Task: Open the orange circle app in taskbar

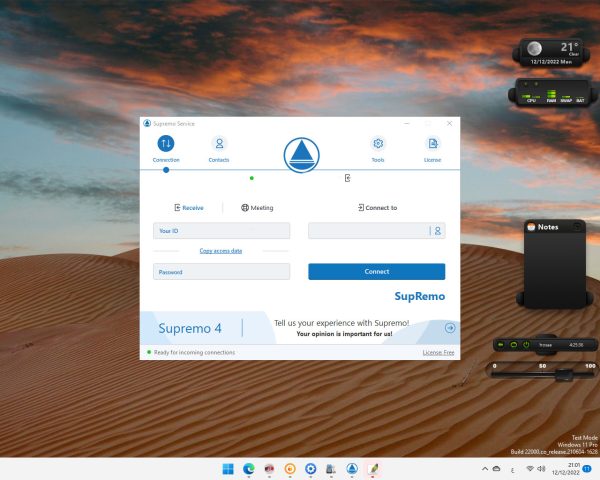Action: [x=290, y=469]
